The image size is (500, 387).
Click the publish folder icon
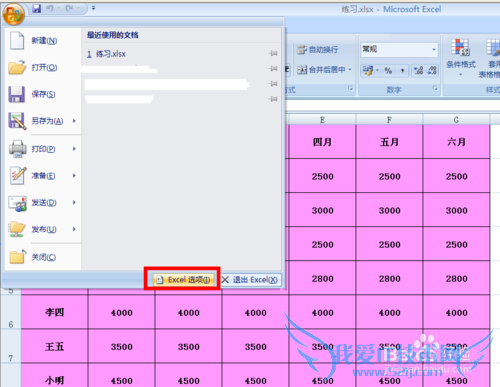(x=17, y=229)
